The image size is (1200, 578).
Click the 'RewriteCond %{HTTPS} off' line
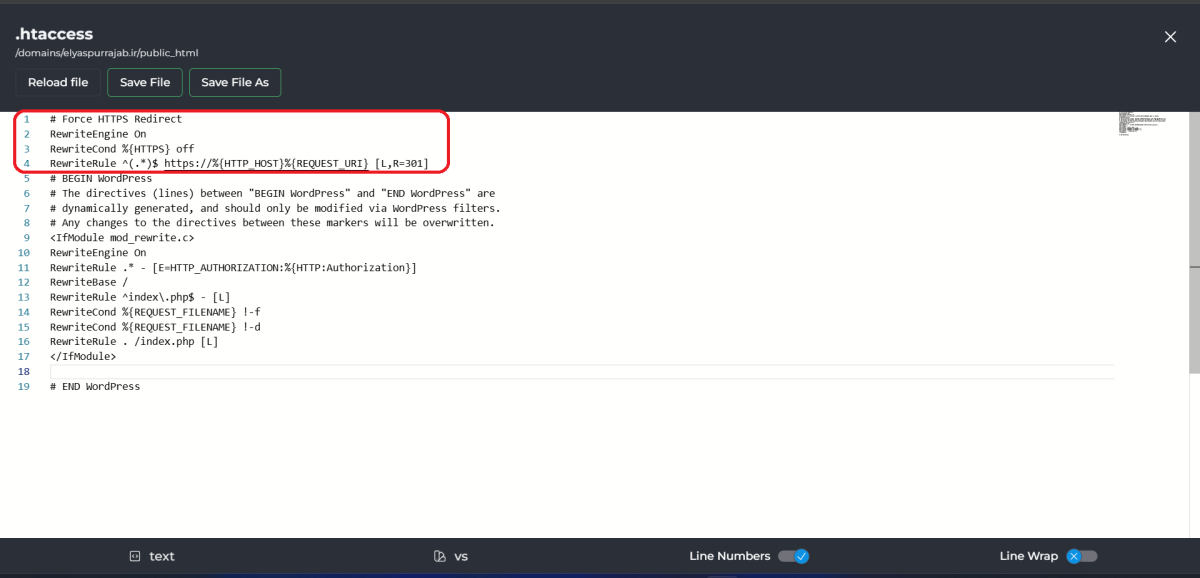122,149
